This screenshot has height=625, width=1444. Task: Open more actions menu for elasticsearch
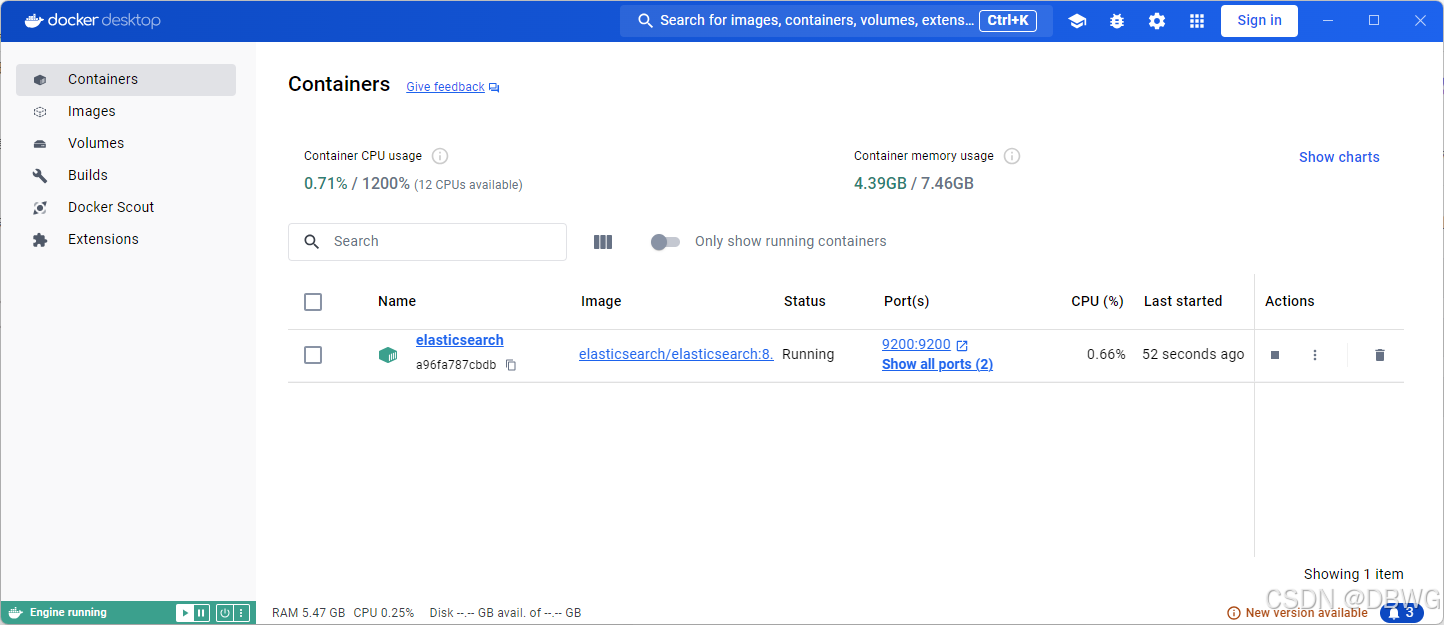(x=1315, y=355)
